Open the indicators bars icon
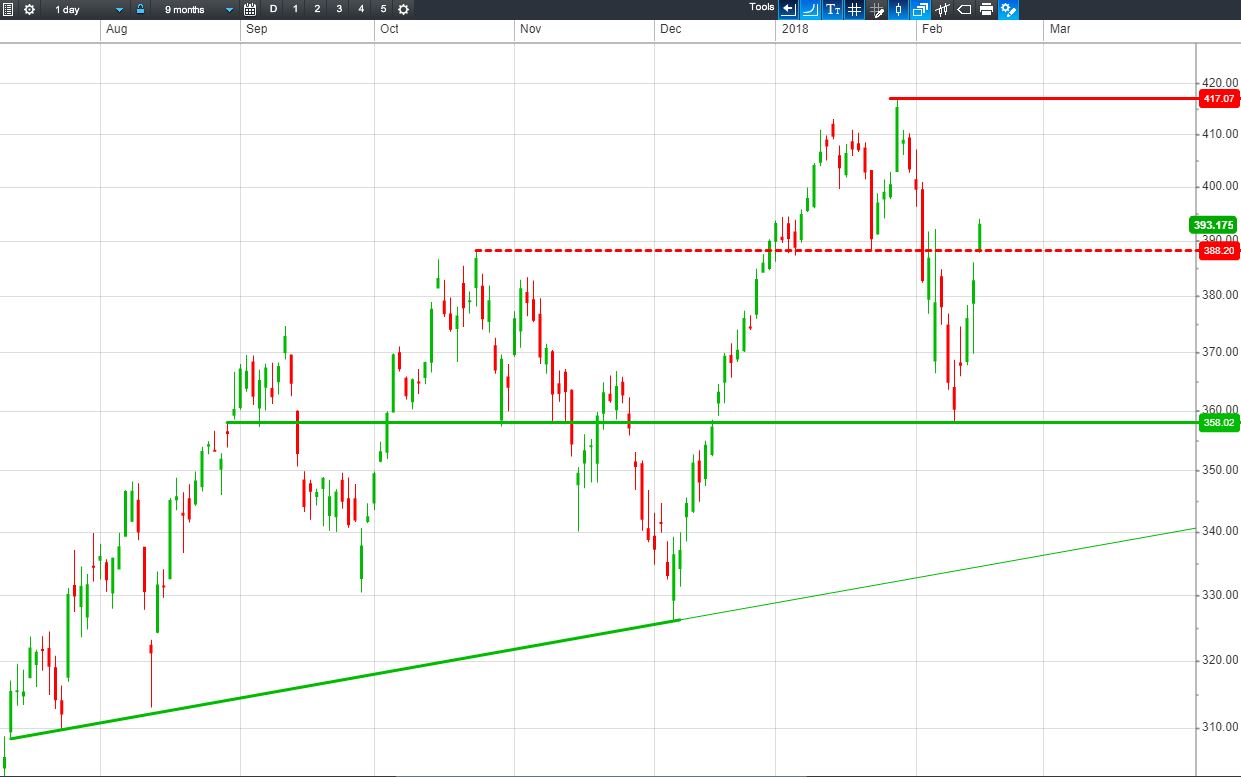Screen dimensions: 1241x777 click(x=942, y=9)
